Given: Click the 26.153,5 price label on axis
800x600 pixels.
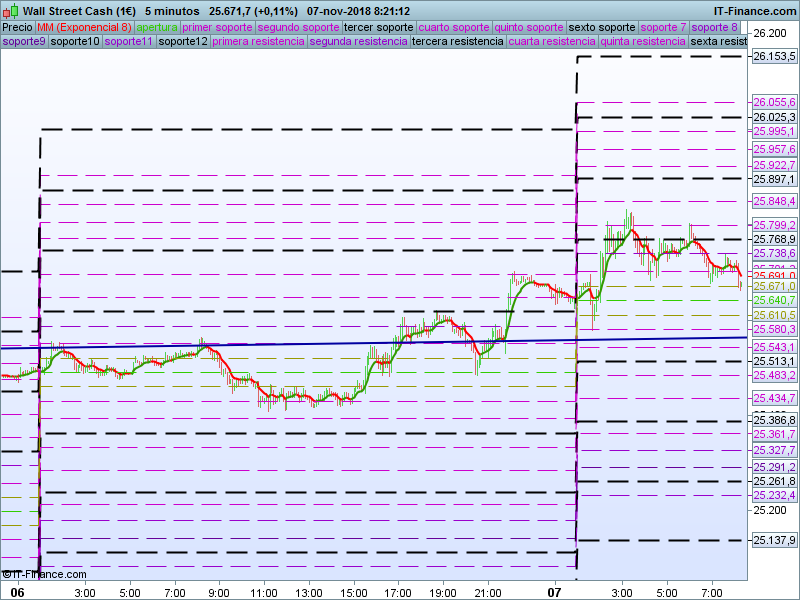Looking at the screenshot, I should (x=774, y=57).
